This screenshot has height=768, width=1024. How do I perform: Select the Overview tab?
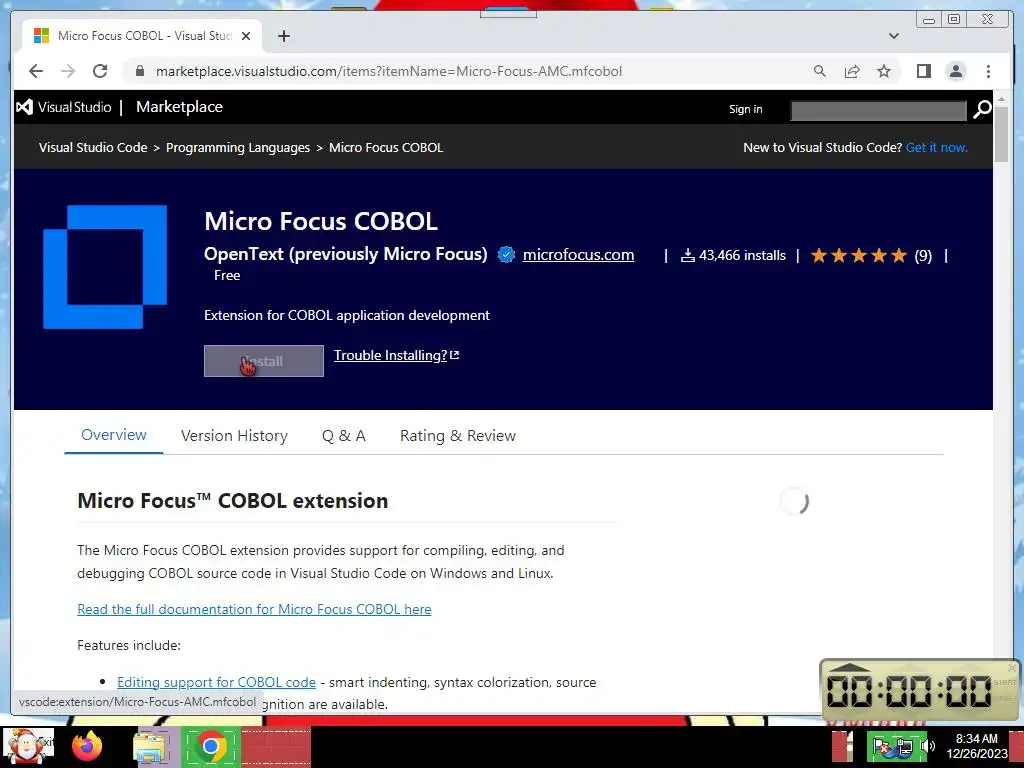point(114,435)
